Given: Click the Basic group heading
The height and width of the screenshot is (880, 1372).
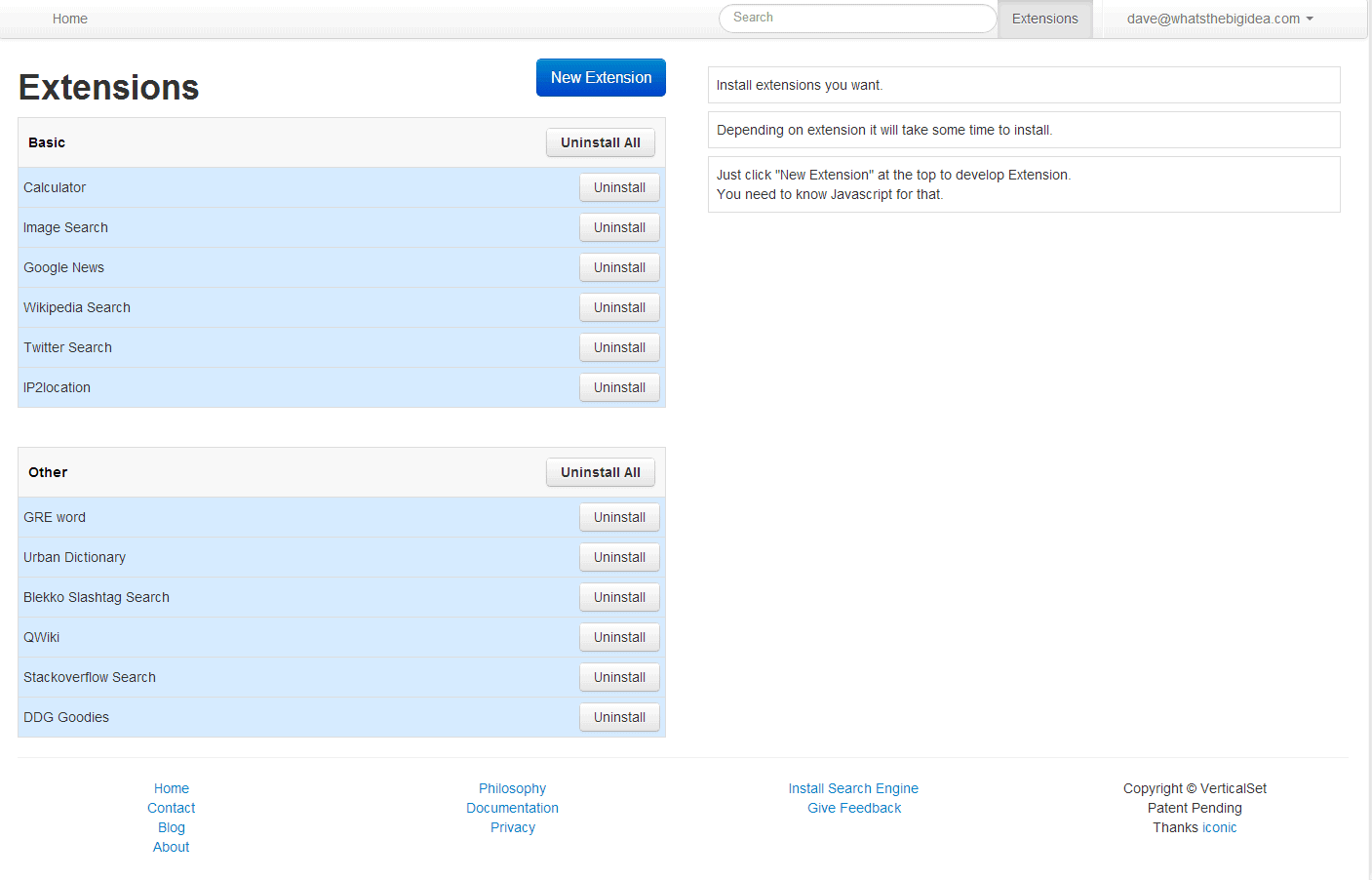Looking at the screenshot, I should pyautogui.click(x=47, y=142).
